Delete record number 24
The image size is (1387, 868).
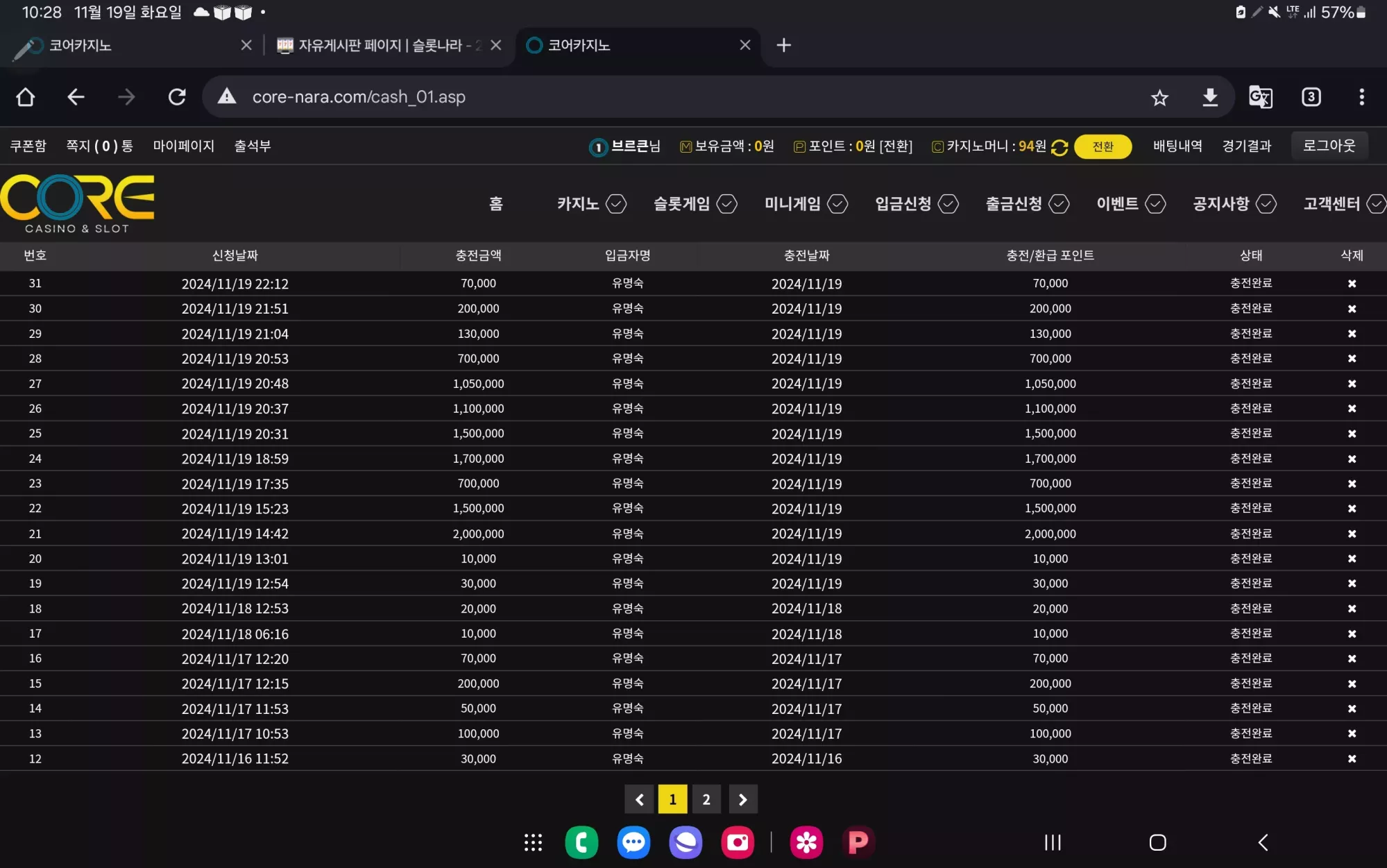click(x=1352, y=459)
